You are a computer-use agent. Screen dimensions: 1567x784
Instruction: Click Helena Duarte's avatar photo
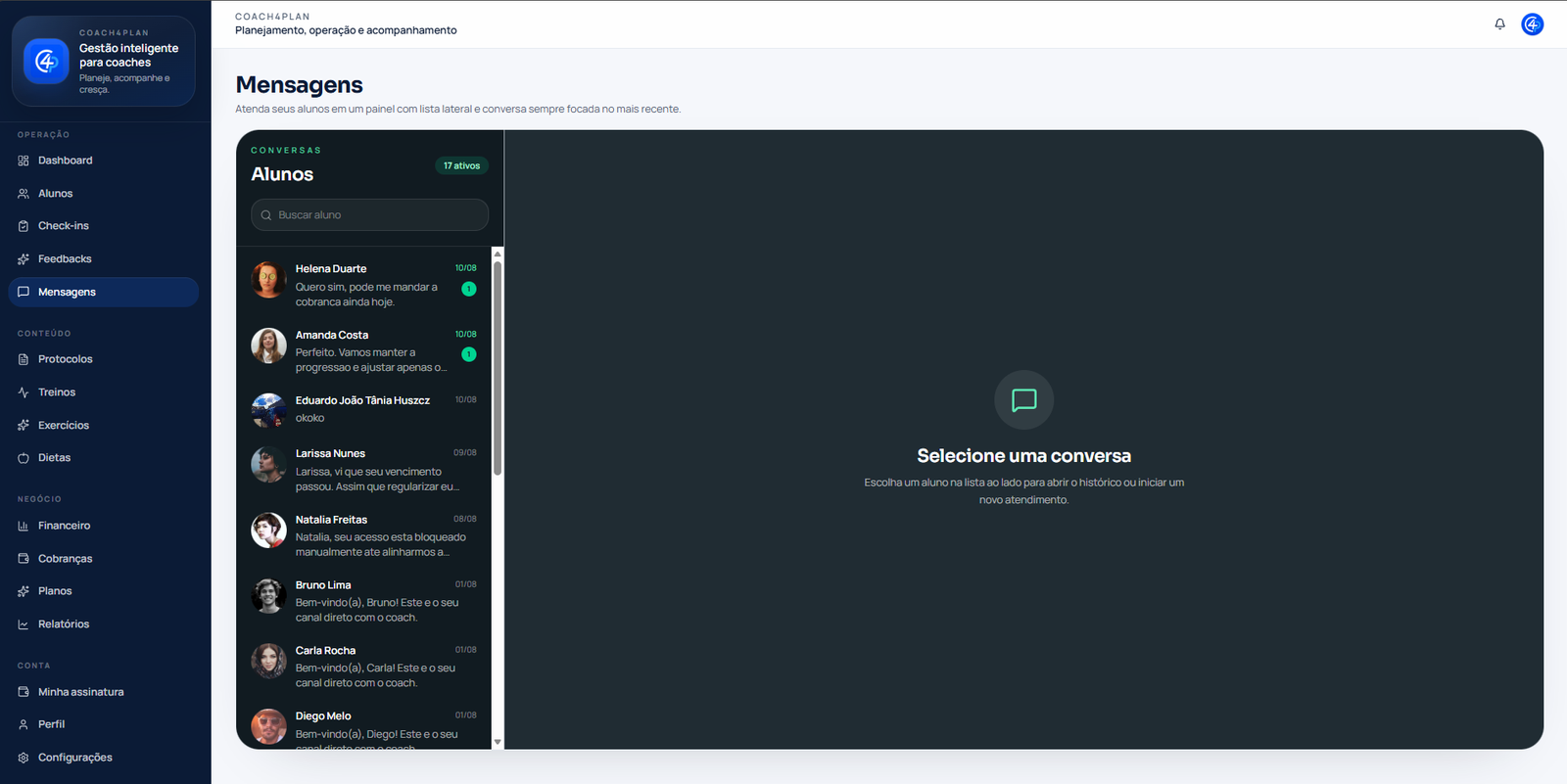click(x=268, y=280)
